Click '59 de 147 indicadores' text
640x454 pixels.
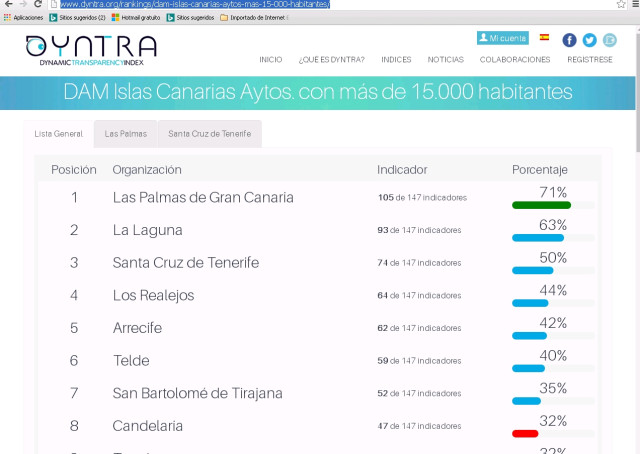pos(419,361)
